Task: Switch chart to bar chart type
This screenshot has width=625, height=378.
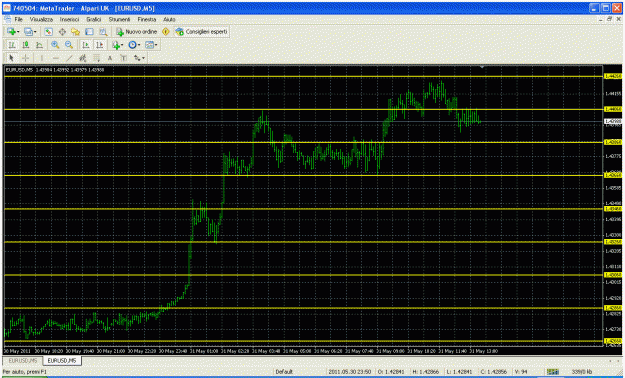Action: point(12,45)
